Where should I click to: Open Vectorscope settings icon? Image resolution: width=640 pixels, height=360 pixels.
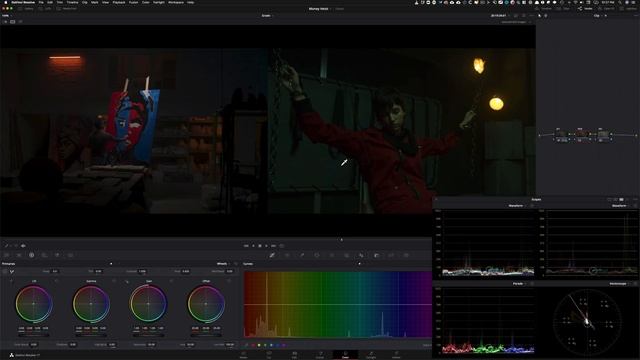pyautogui.click(x=635, y=283)
